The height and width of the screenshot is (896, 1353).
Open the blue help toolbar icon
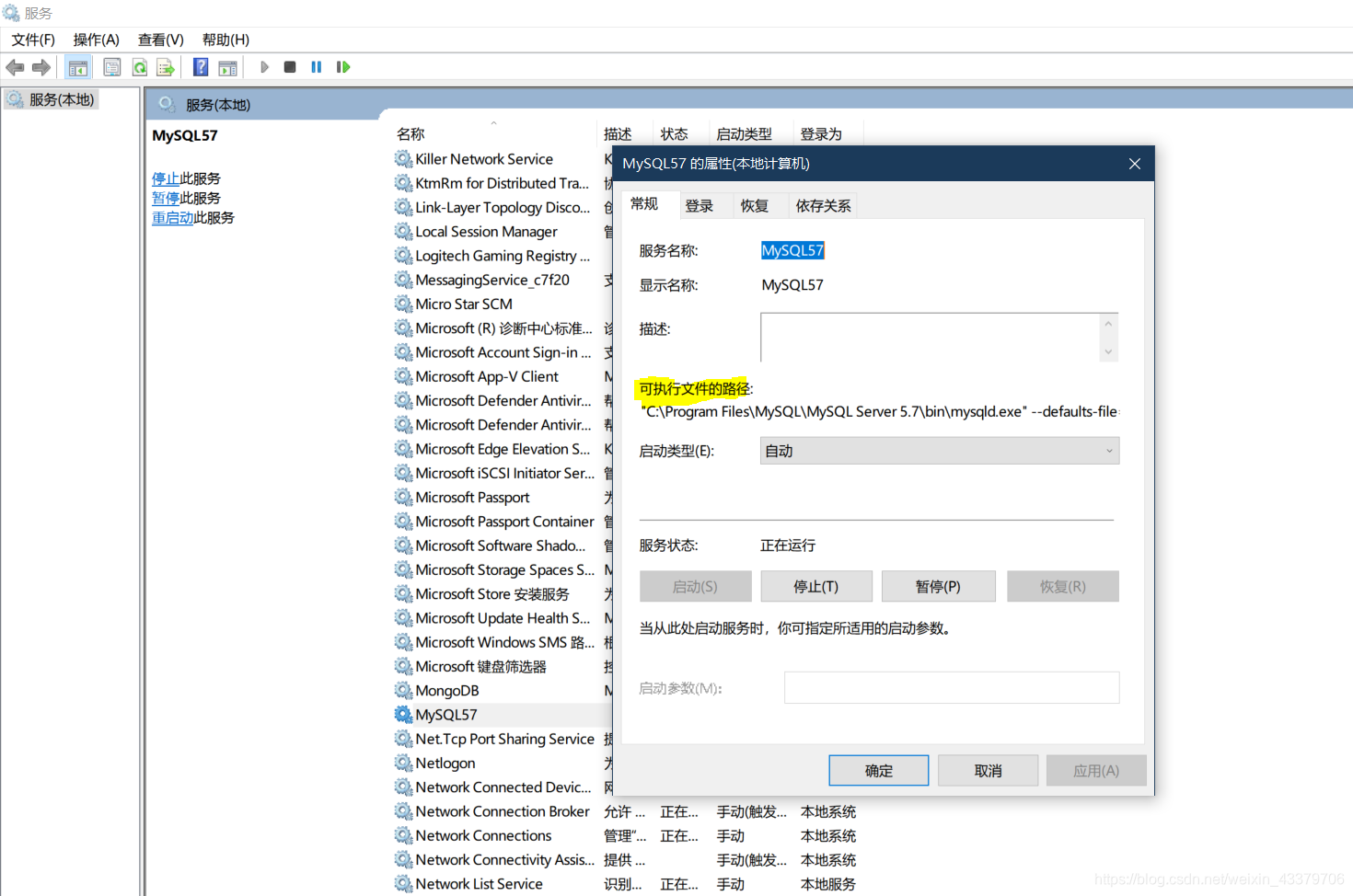(x=201, y=67)
